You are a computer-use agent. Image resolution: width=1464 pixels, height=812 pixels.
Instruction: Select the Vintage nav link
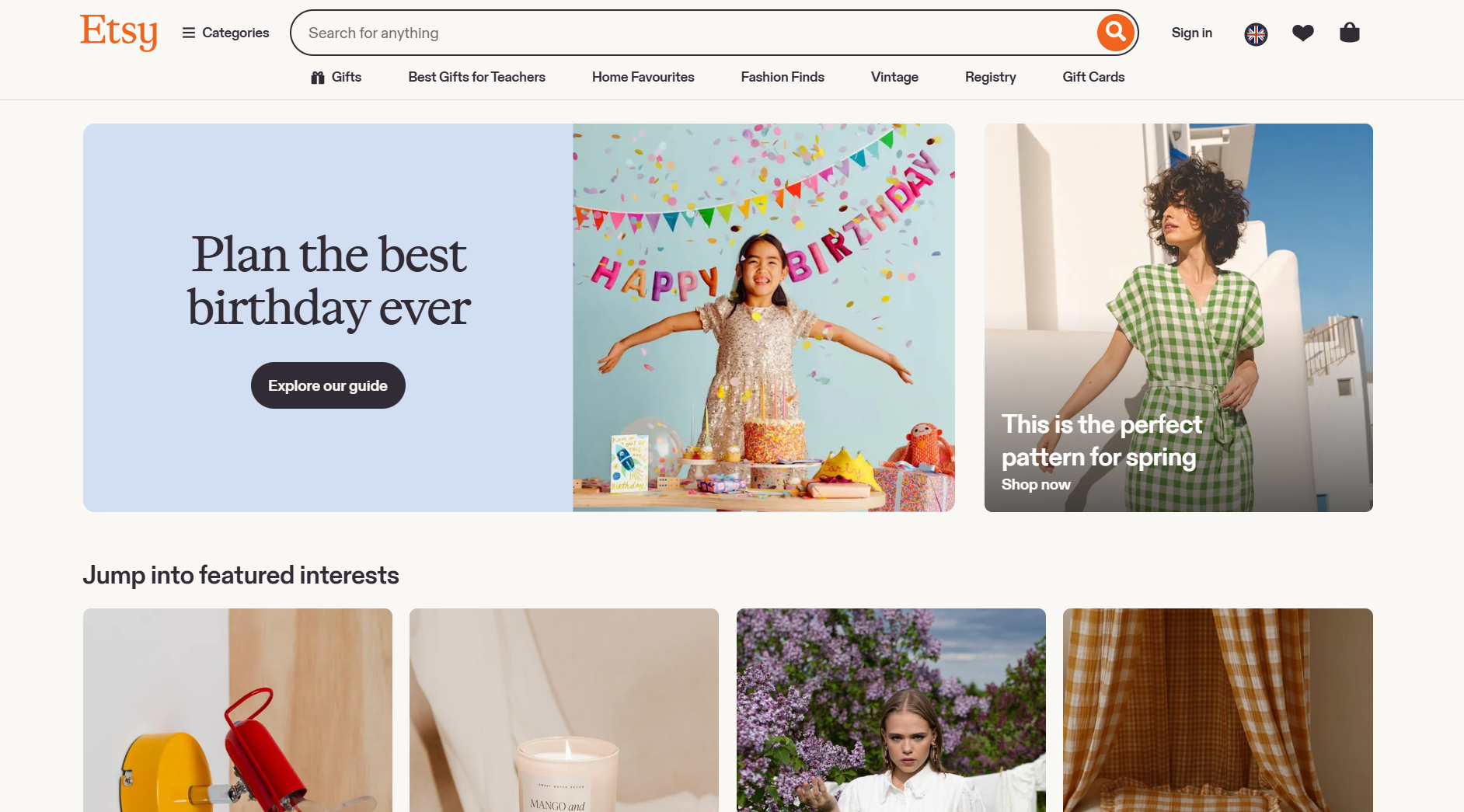[894, 77]
